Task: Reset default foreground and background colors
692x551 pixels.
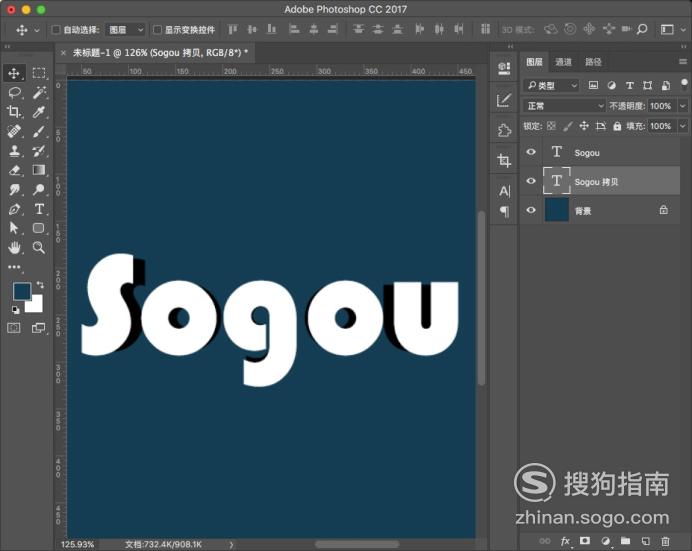Action: 15,310
